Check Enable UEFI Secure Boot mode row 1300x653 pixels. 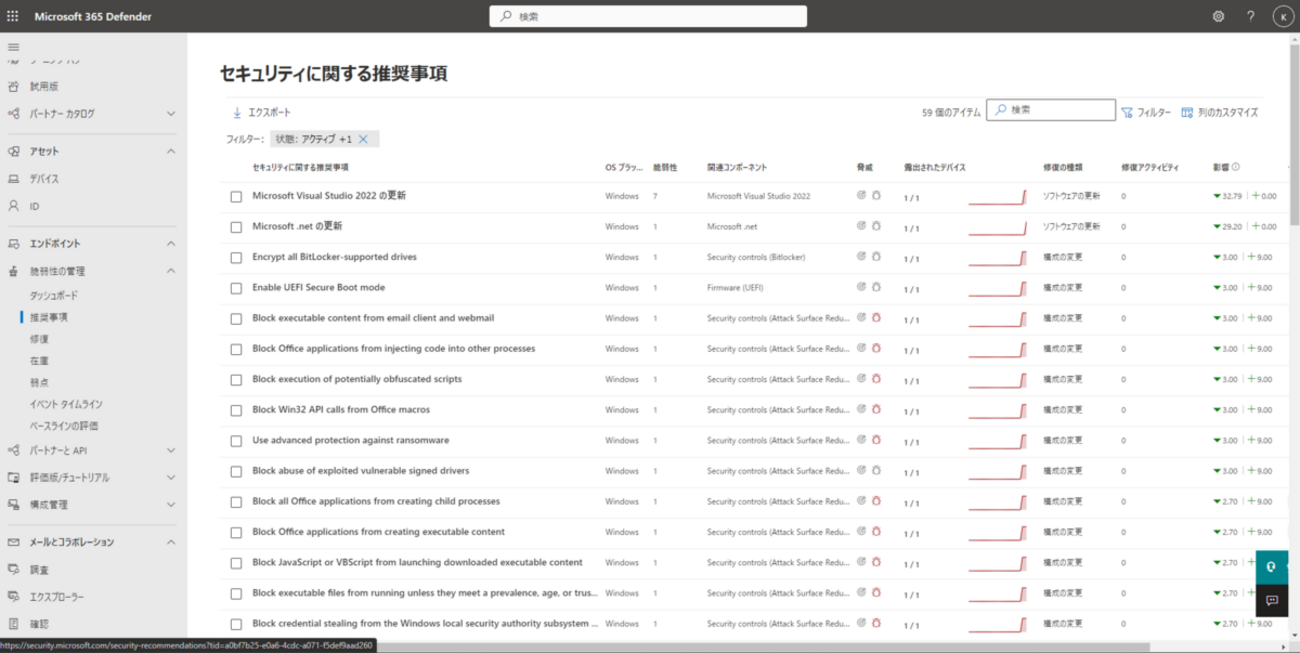point(236,288)
